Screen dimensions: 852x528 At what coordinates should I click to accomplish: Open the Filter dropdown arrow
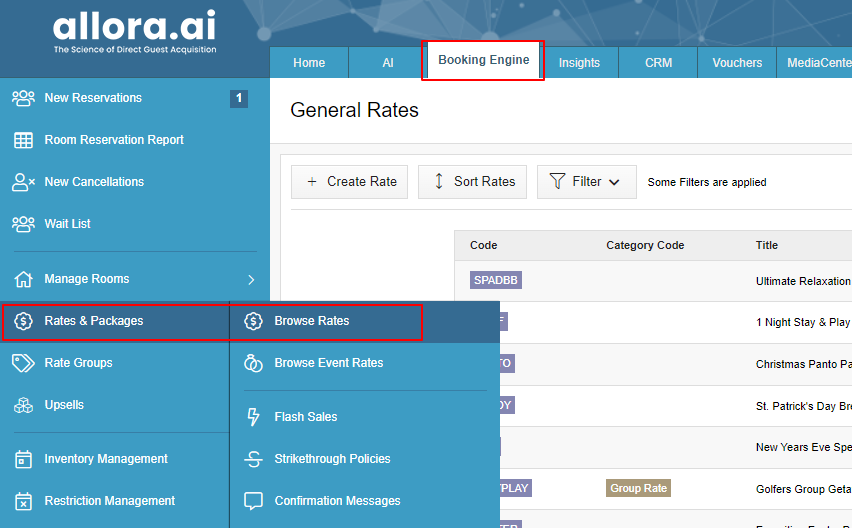tap(615, 183)
